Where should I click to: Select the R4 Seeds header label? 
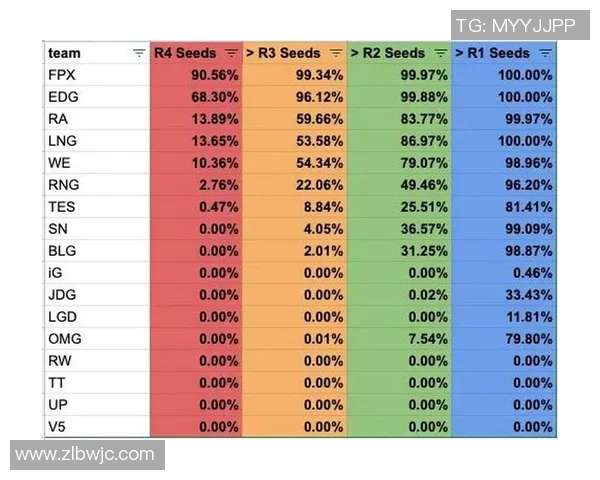click(186, 53)
